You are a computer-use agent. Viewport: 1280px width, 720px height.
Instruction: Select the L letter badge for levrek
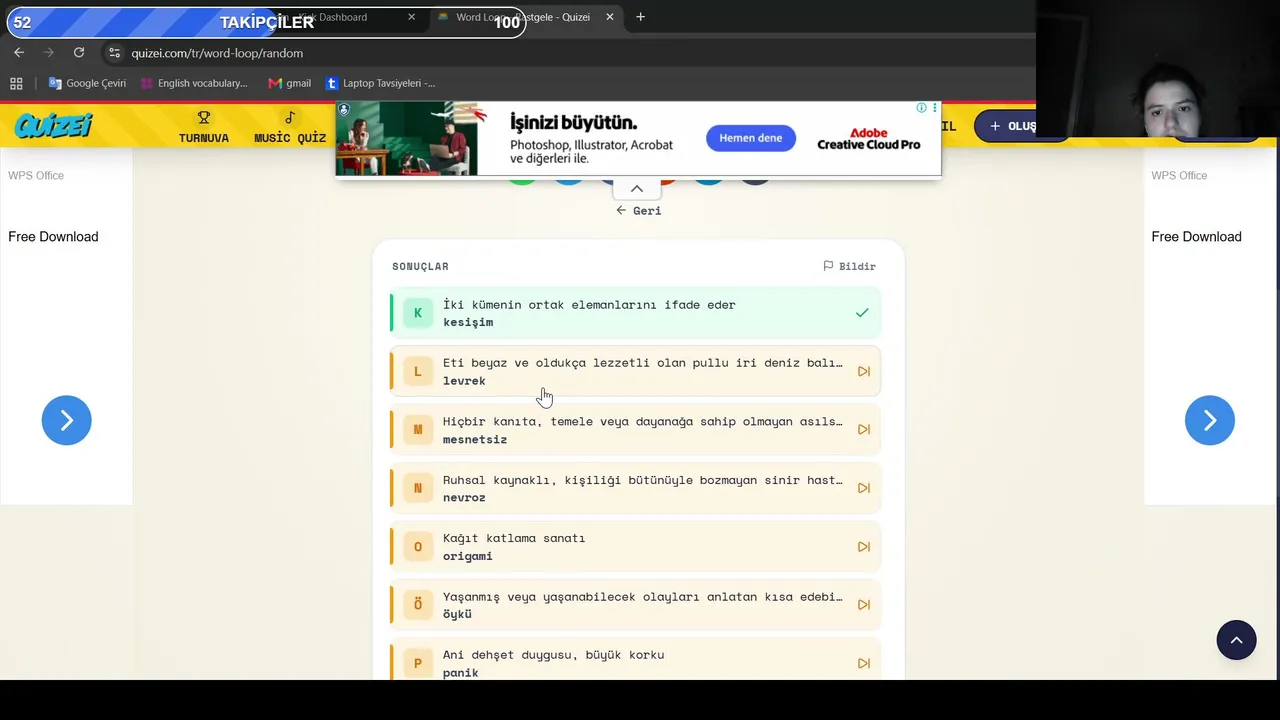(418, 371)
